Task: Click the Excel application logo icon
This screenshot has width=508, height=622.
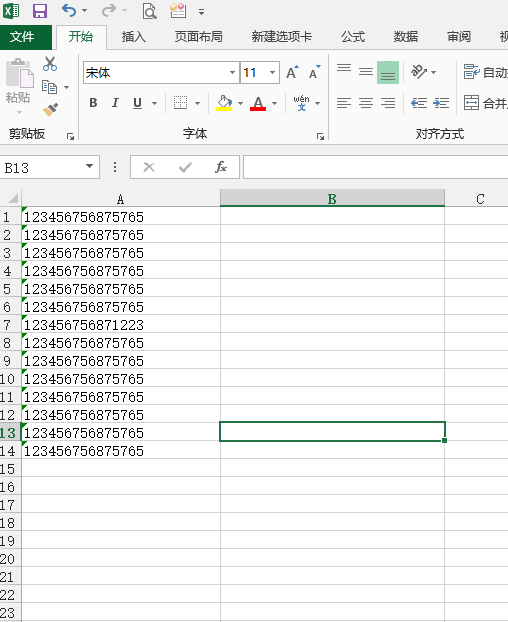Action: click(x=11, y=11)
